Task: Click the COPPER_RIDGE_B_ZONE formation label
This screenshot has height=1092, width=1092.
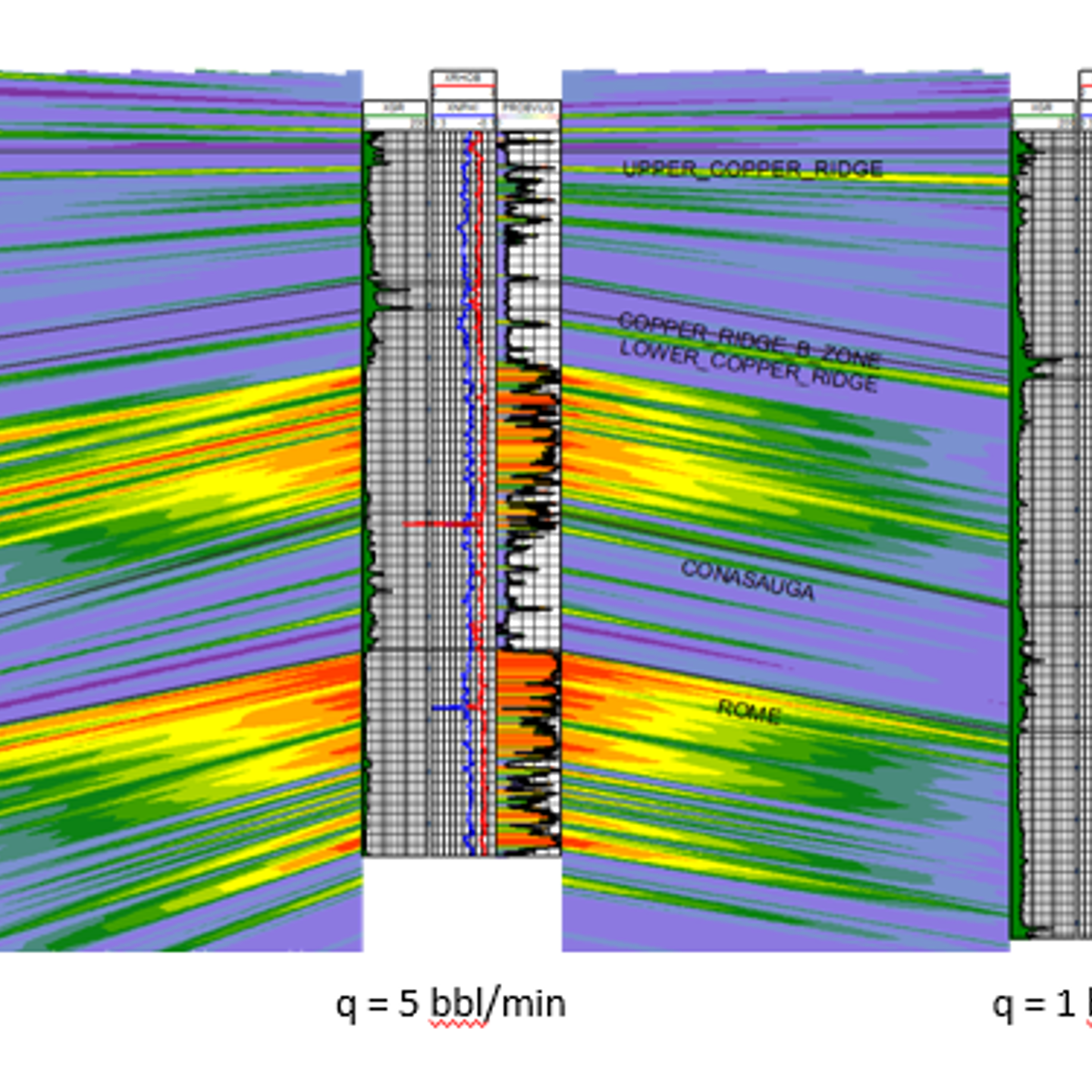Action: [749, 339]
